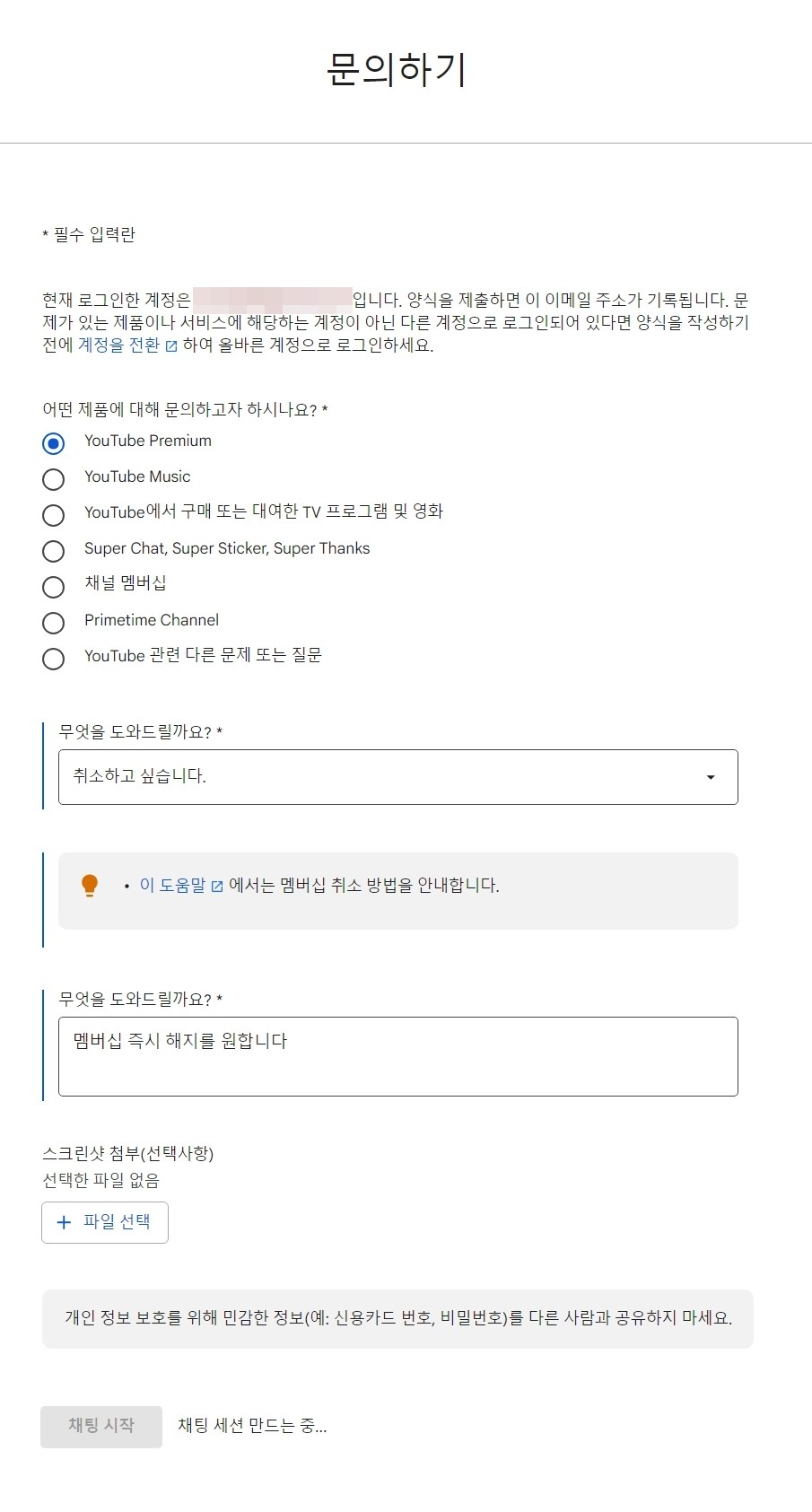Click the external link icon beside 계정을 전환
This screenshot has width=812, height=1512.
(x=171, y=346)
